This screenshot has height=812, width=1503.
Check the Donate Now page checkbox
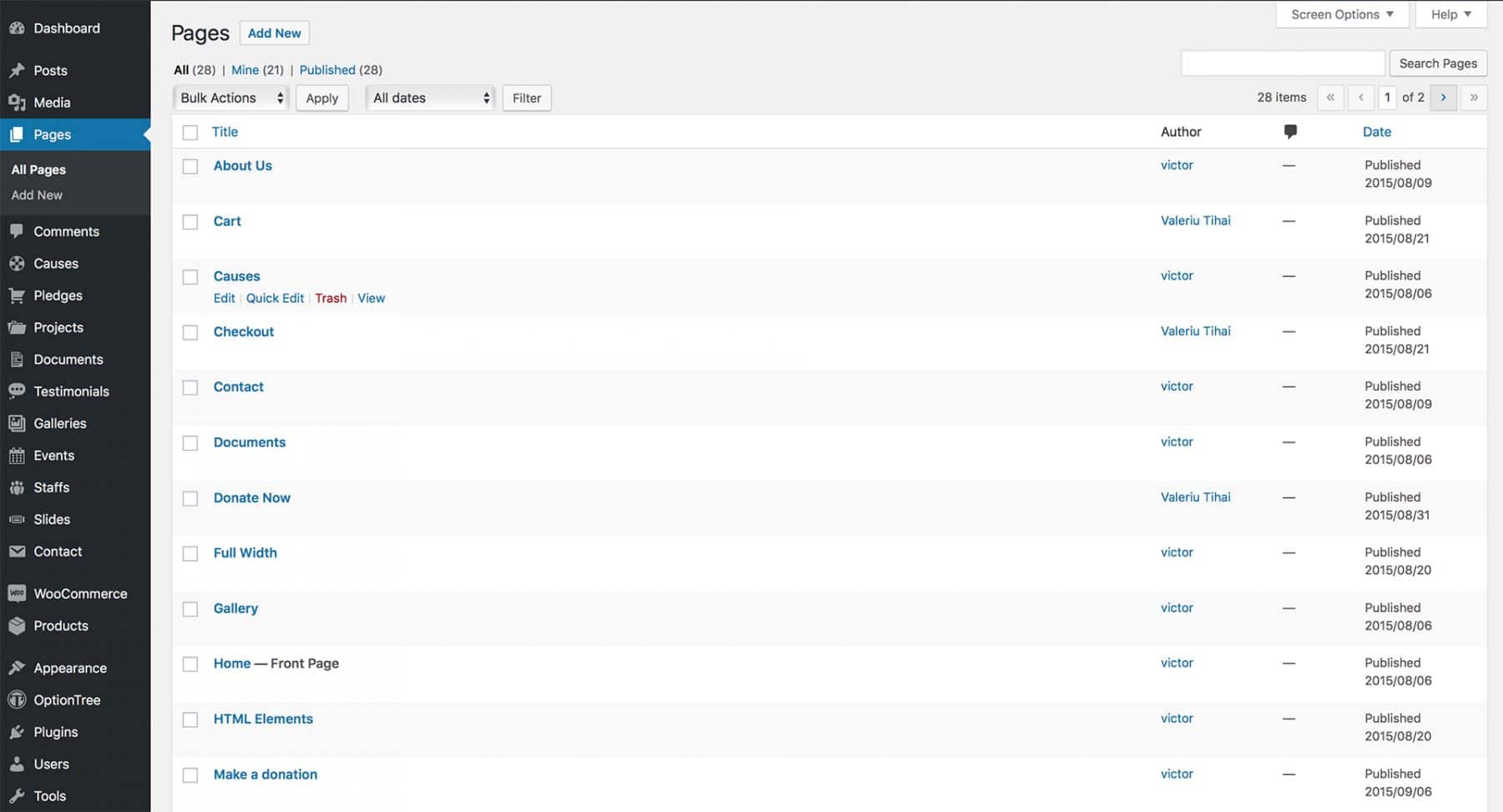click(190, 498)
